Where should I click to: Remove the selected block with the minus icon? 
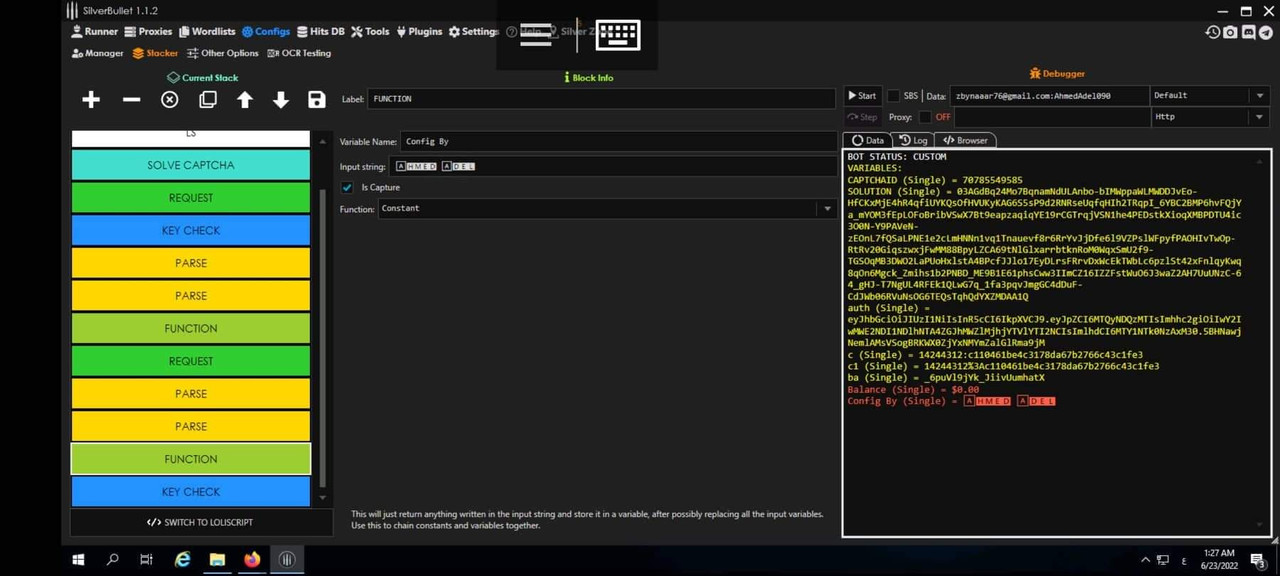tap(131, 99)
